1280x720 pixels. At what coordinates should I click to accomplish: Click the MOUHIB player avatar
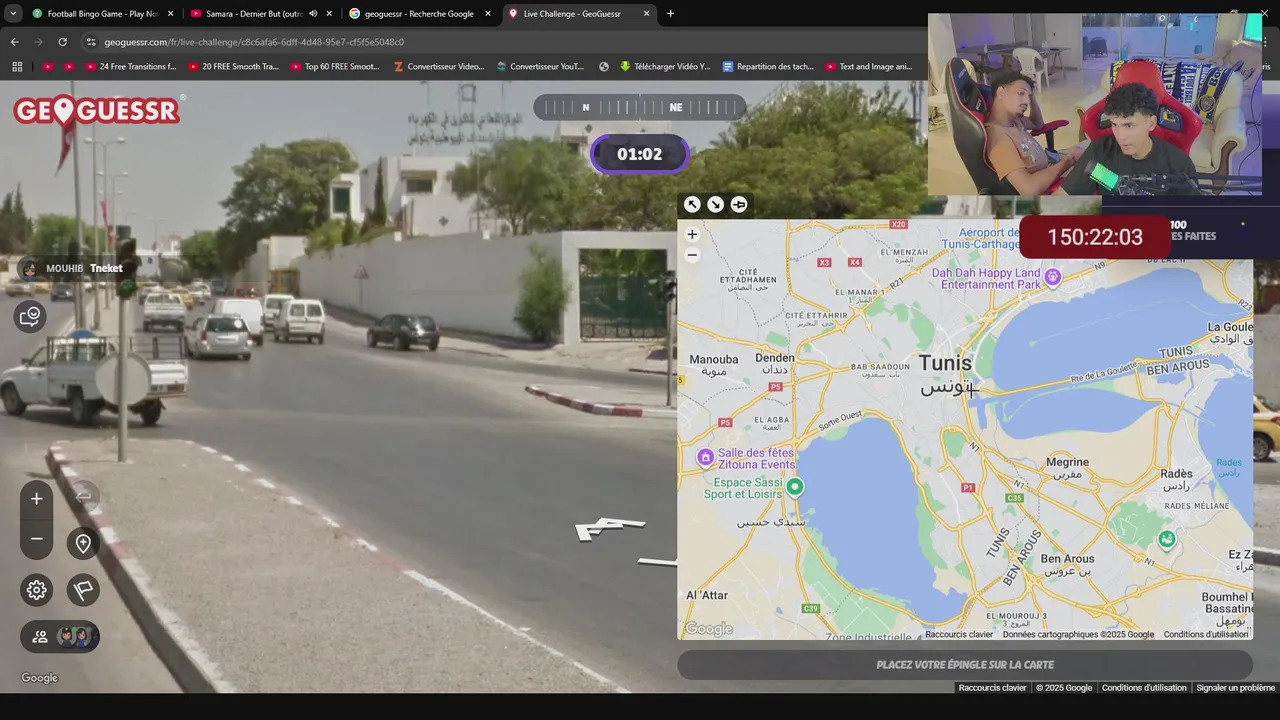pyautogui.click(x=30, y=268)
